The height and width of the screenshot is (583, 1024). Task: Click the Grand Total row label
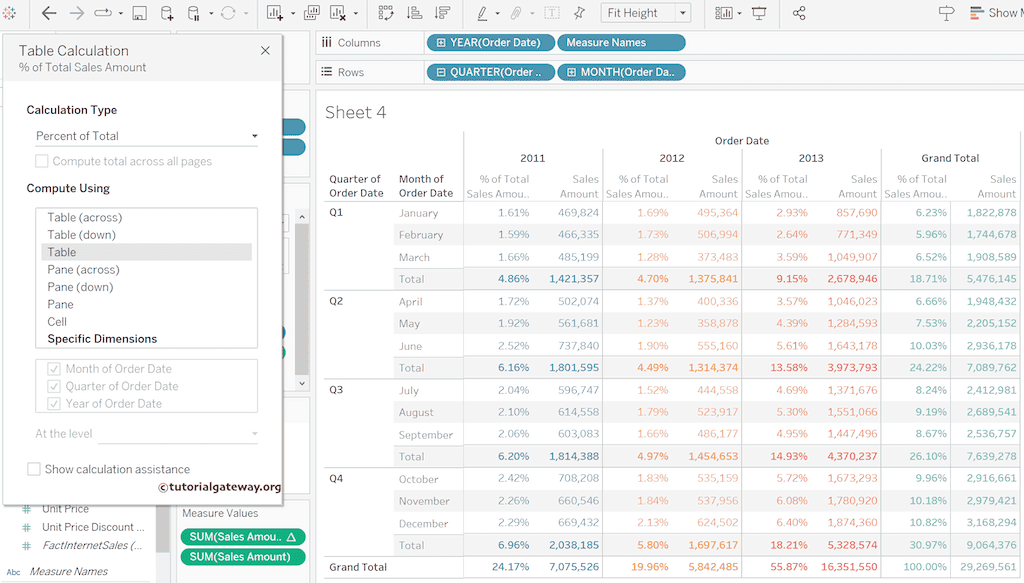coord(358,567)
